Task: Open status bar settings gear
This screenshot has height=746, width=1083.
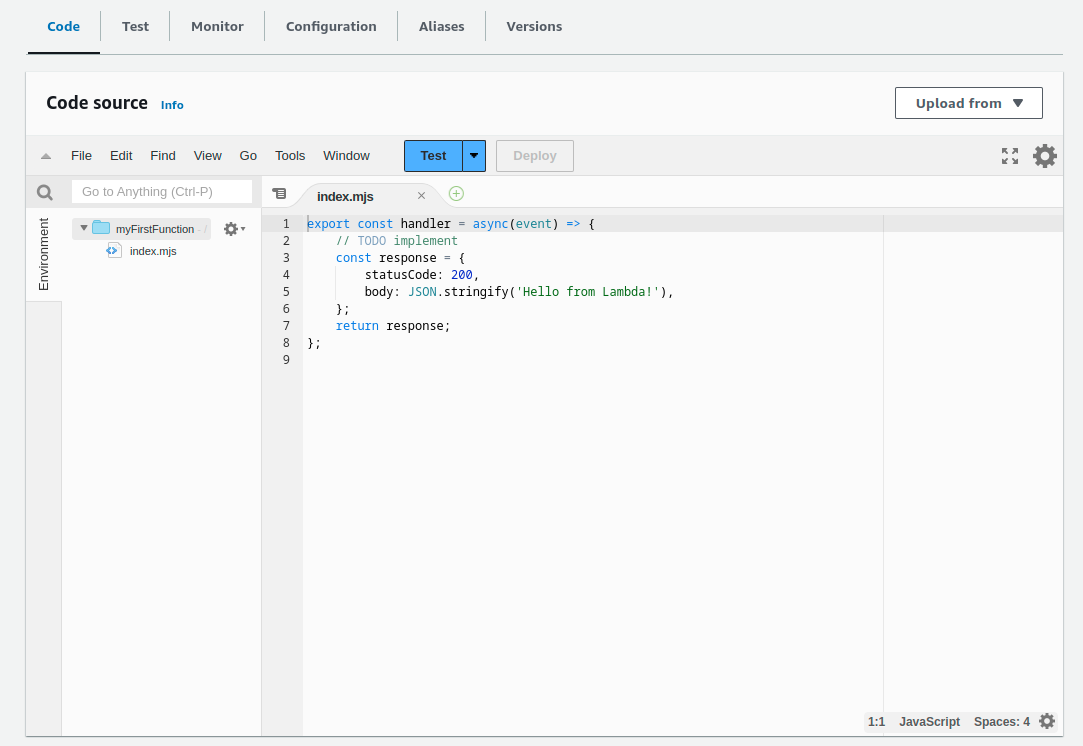Action: [1047, 721]
